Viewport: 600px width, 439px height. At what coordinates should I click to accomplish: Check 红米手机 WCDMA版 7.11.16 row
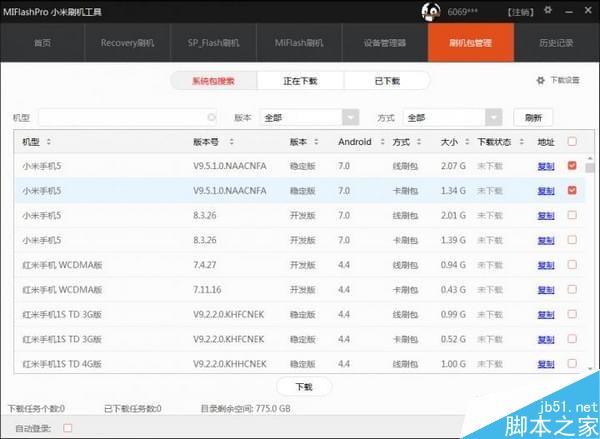(572, 289)
